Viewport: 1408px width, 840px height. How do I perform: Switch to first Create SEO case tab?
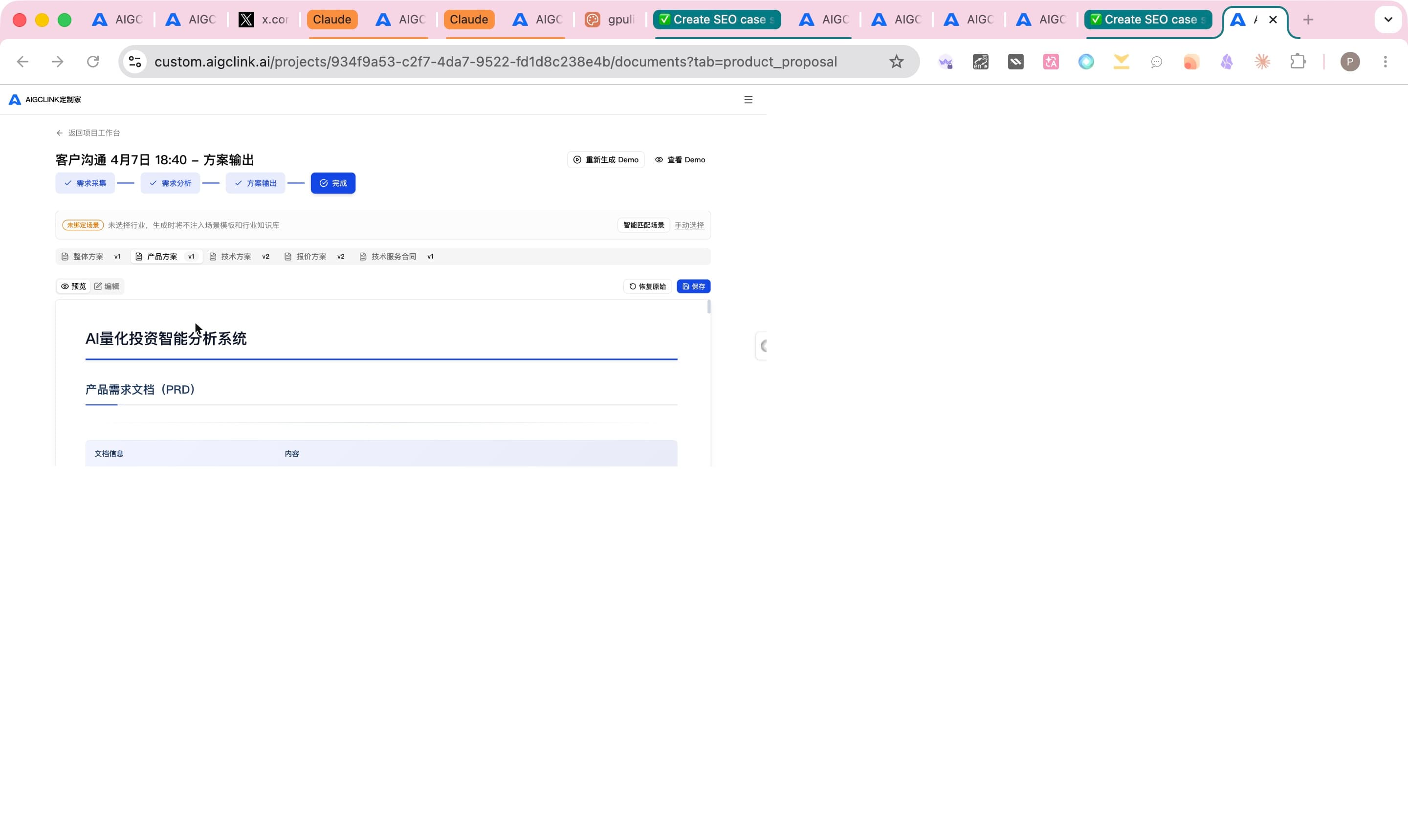tap(717, 20)
